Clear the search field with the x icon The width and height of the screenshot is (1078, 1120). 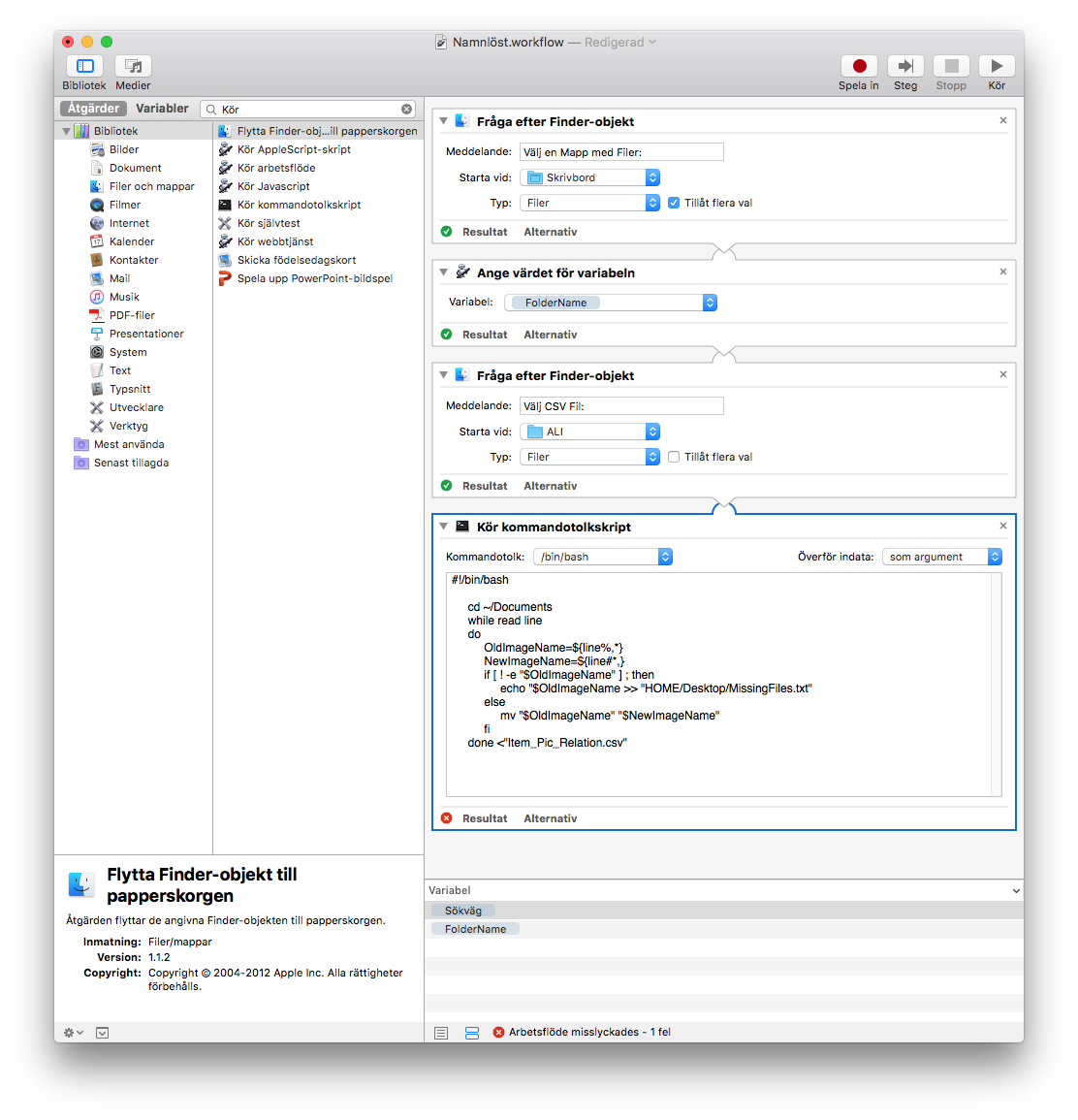(406, 110)
